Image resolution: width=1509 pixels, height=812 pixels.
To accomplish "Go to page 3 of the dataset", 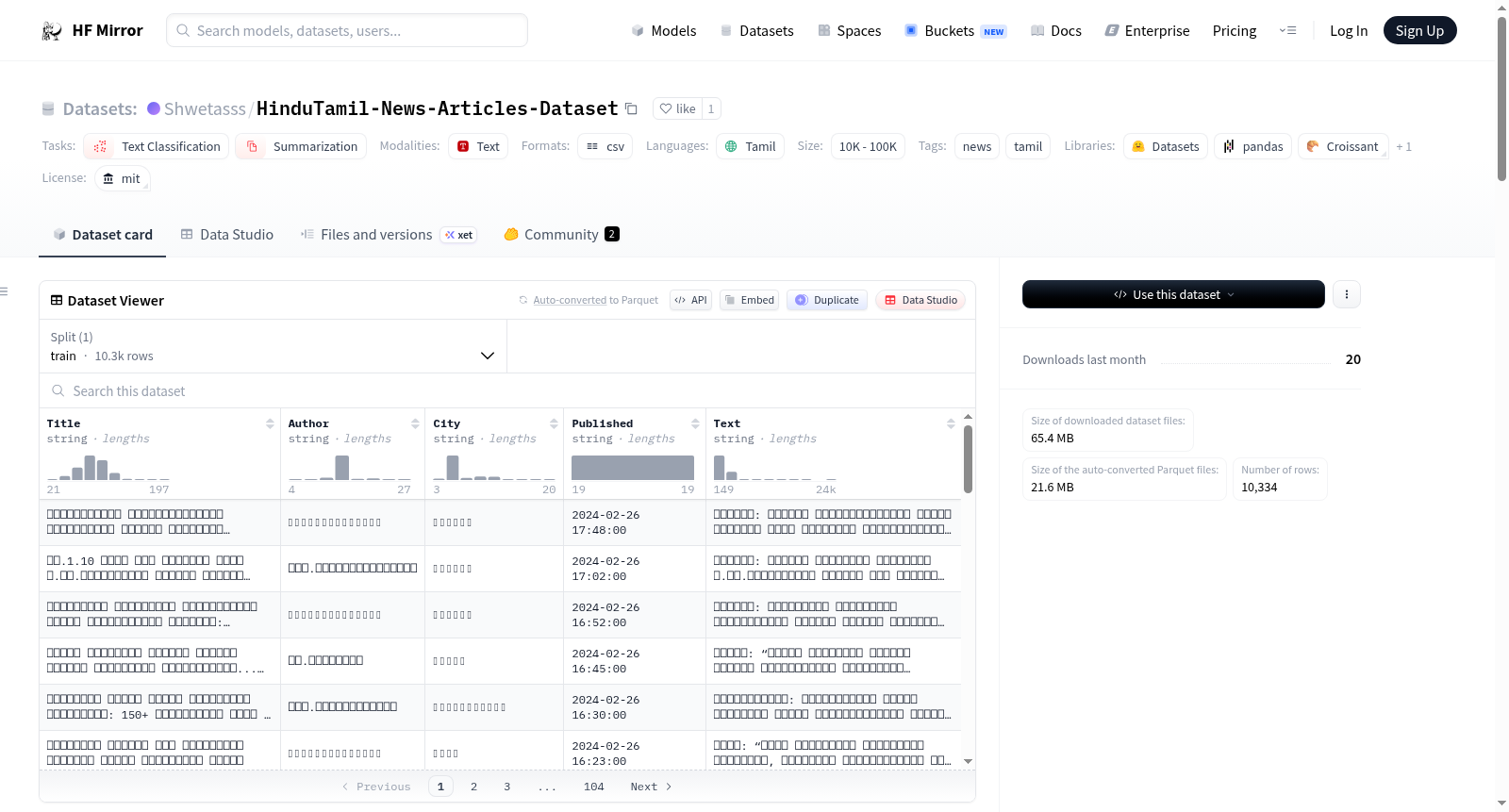I will 506,787.
